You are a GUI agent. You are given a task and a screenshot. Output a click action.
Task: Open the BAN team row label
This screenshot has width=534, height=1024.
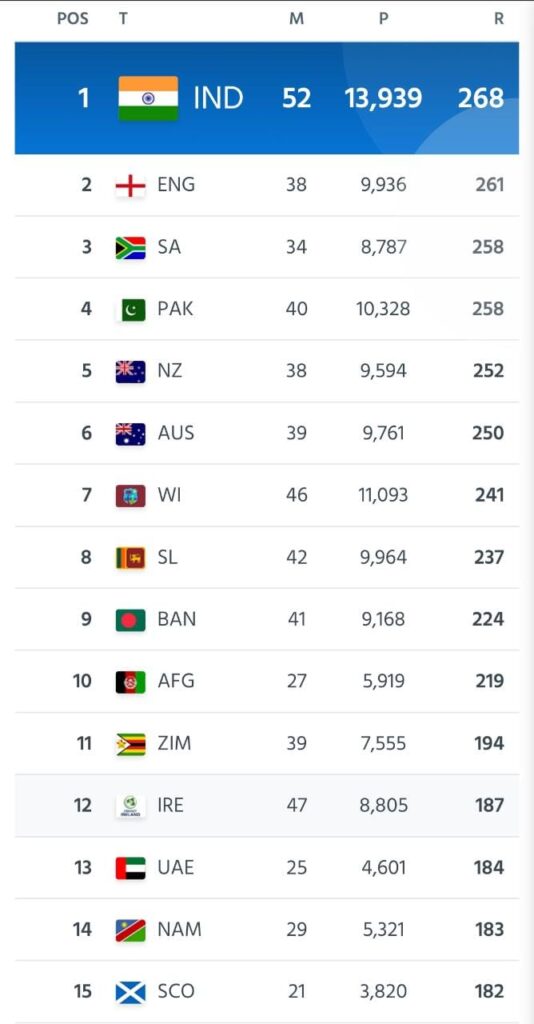176,619
